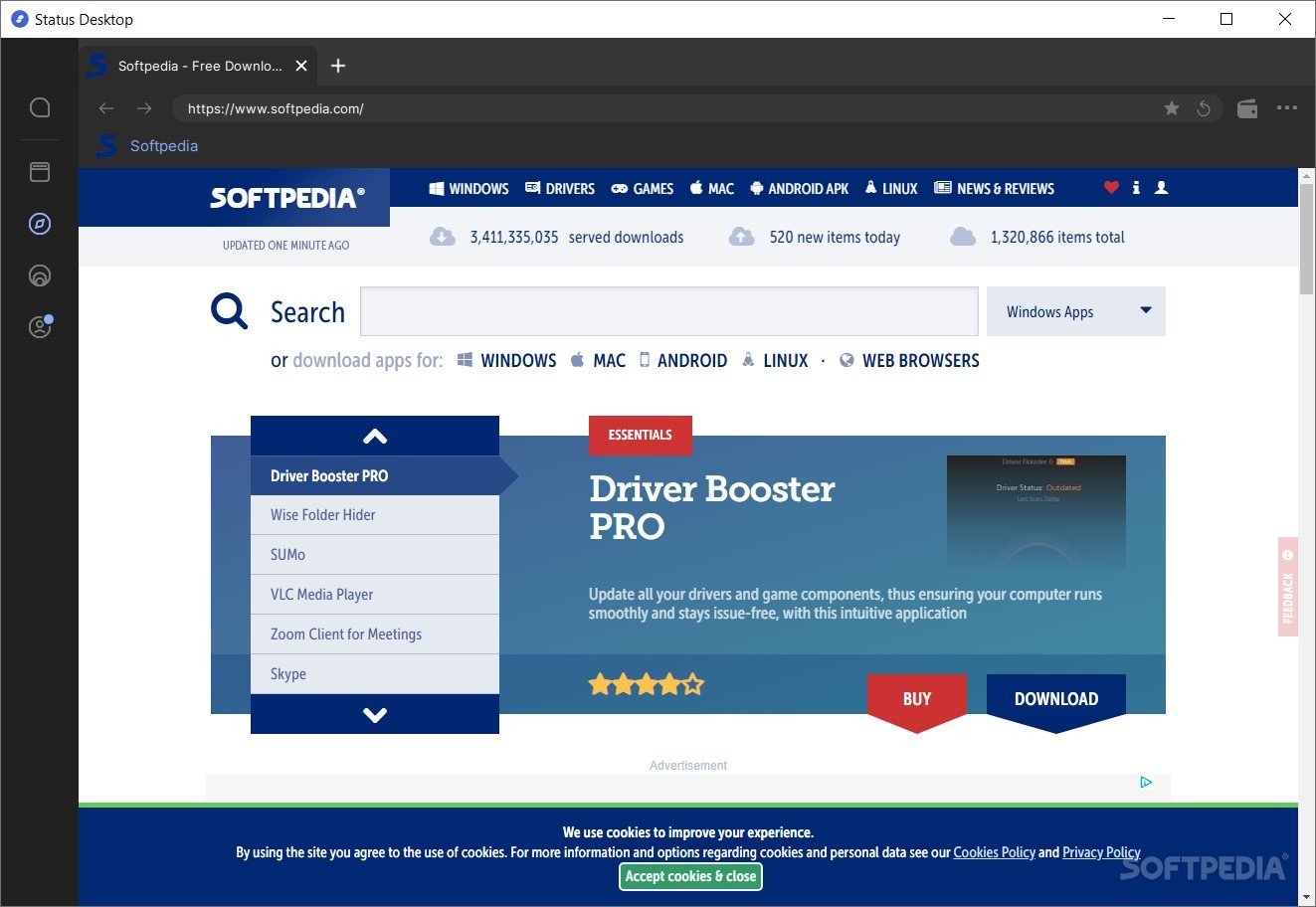
Task: Click the Driver Booster screenshot thumbnail
Action: tap(1036, 512)
